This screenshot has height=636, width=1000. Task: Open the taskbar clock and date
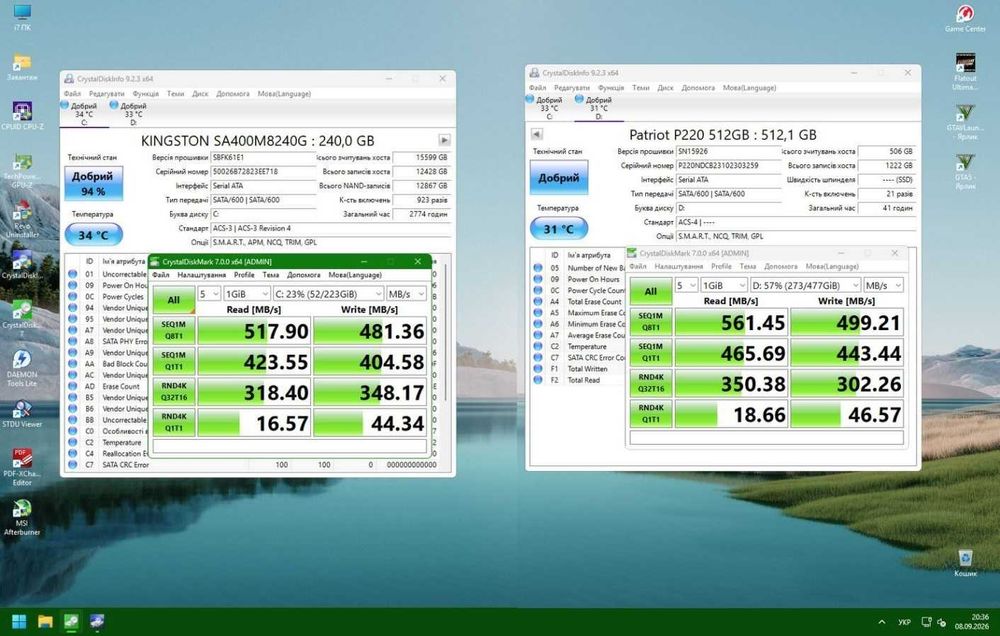click(x=971, y=621)
